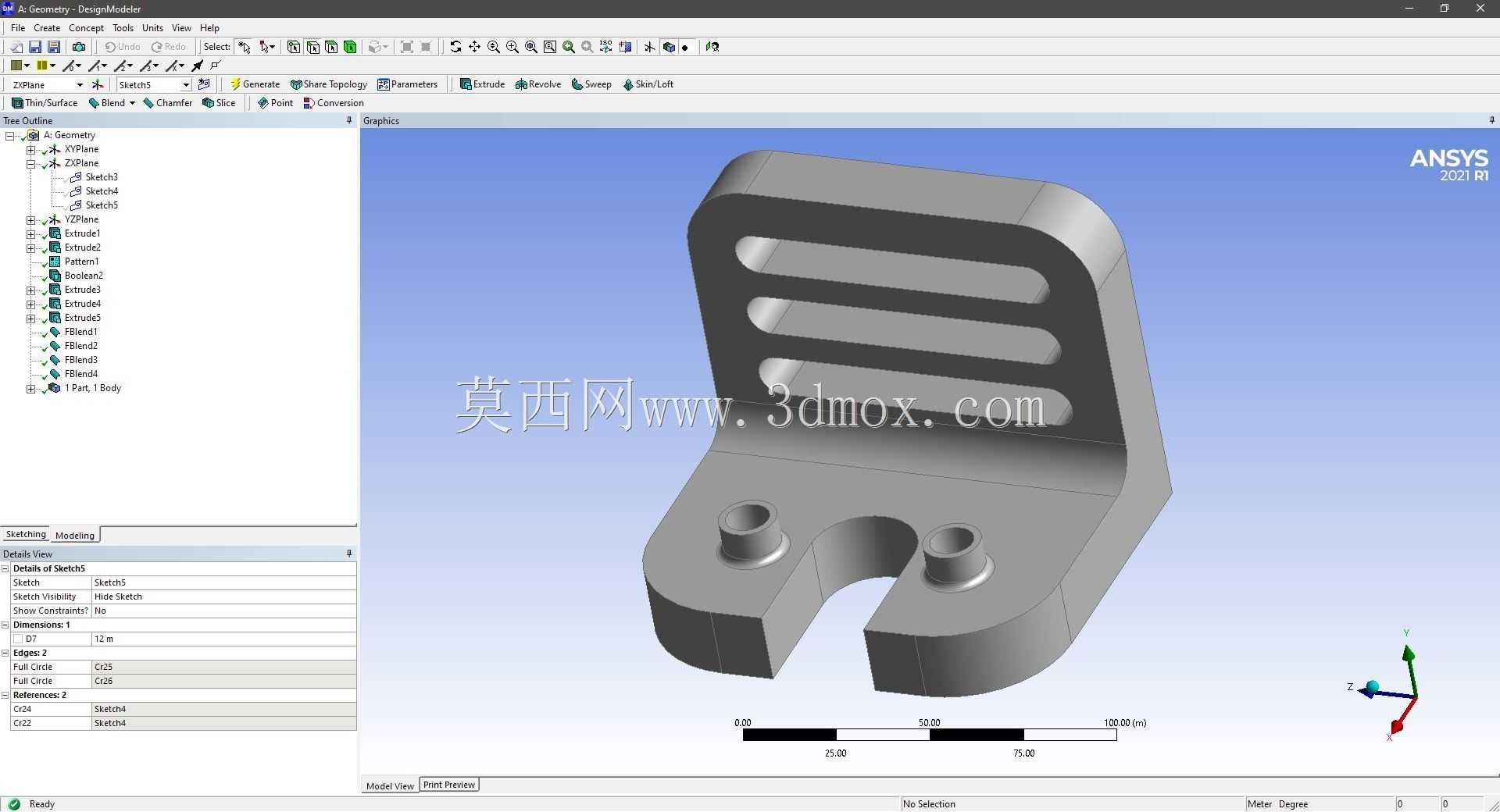This screenshot has height=812, width=1500.
Task: Open the Units menu
Action: [152, 27]
